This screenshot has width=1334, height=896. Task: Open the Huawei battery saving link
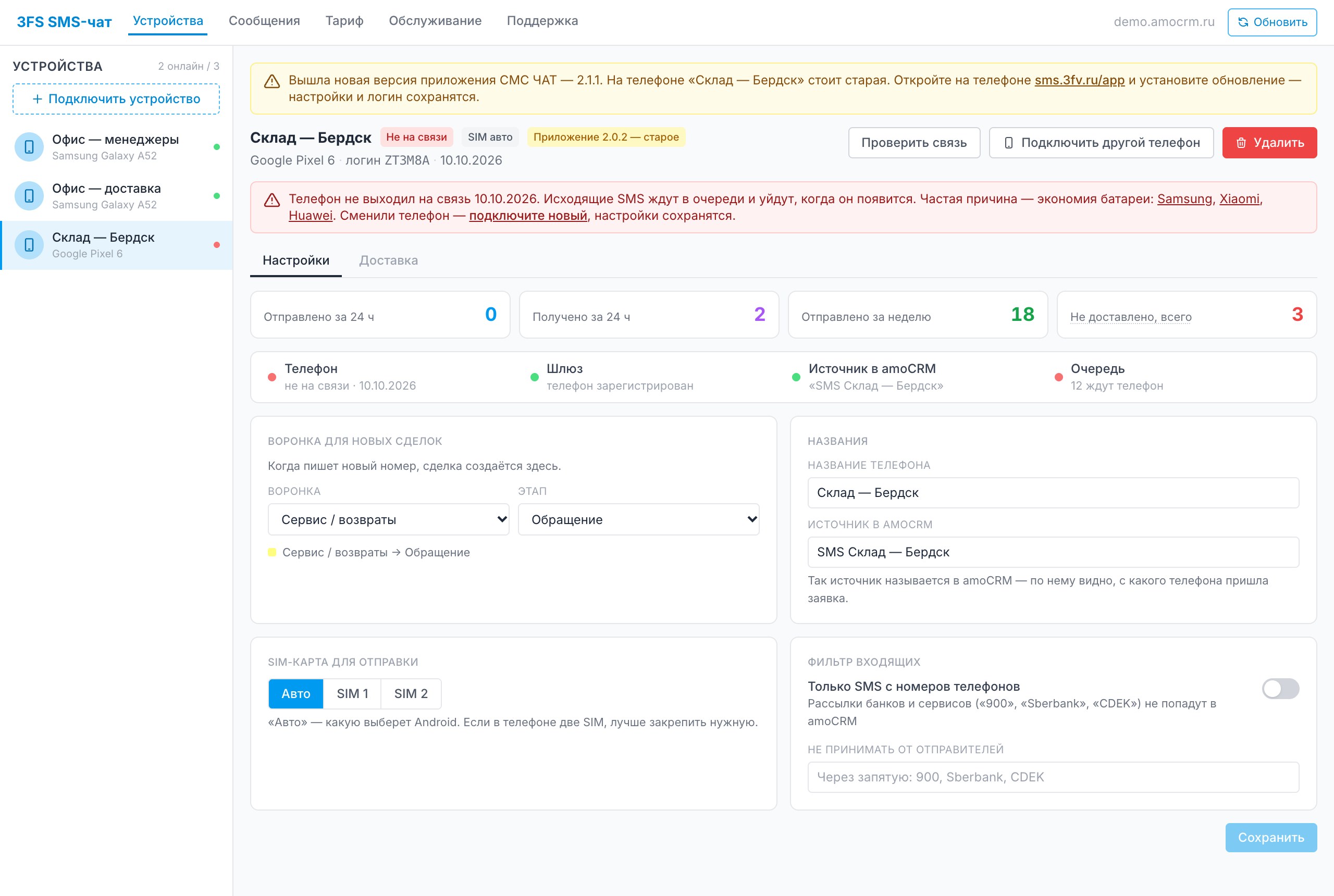point(311,216)
